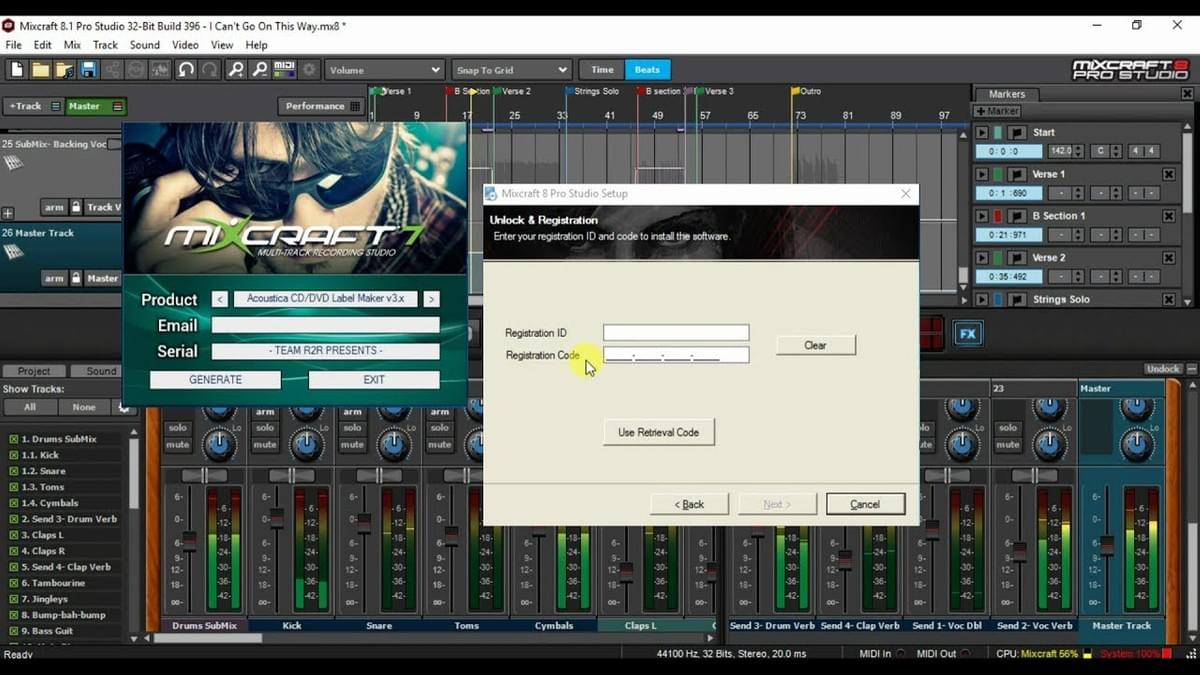Select the Zoom In magnifier tool
This screenshot has width=1200, height=675.
click(234, 69)
